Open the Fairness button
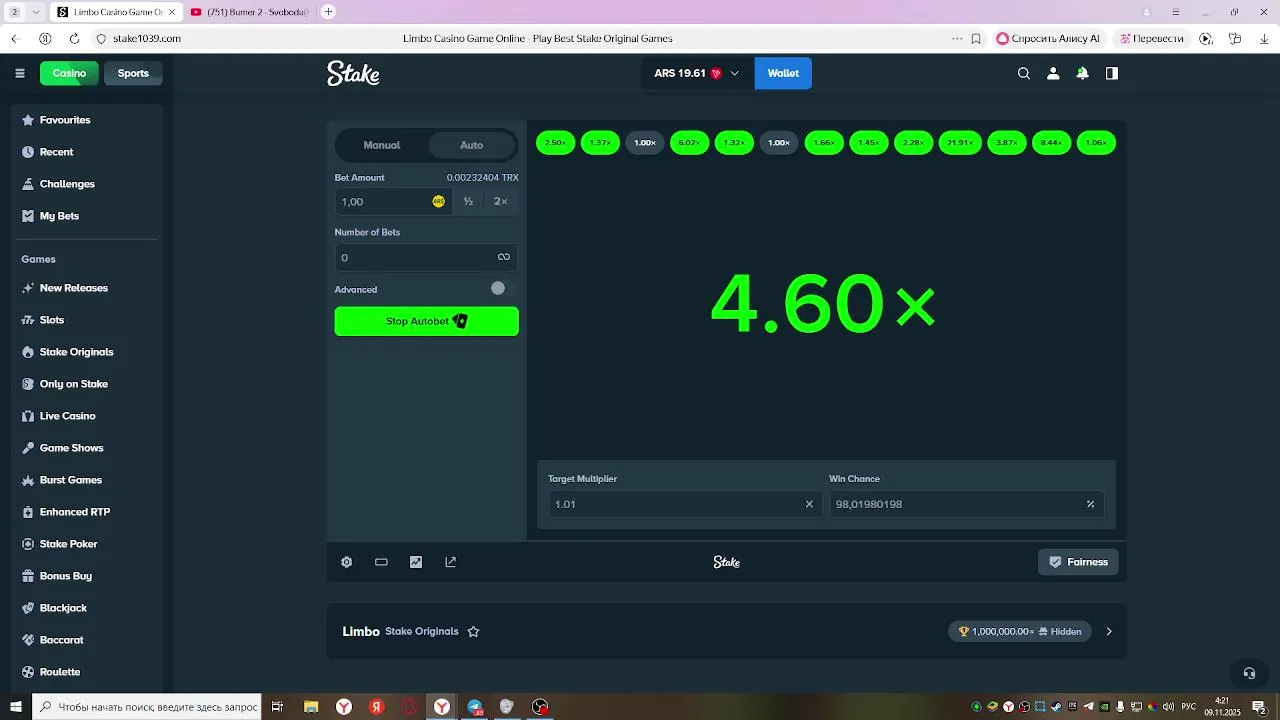Image resolution: width=1280 pixels, height=720 pixels. [1078, 562]
